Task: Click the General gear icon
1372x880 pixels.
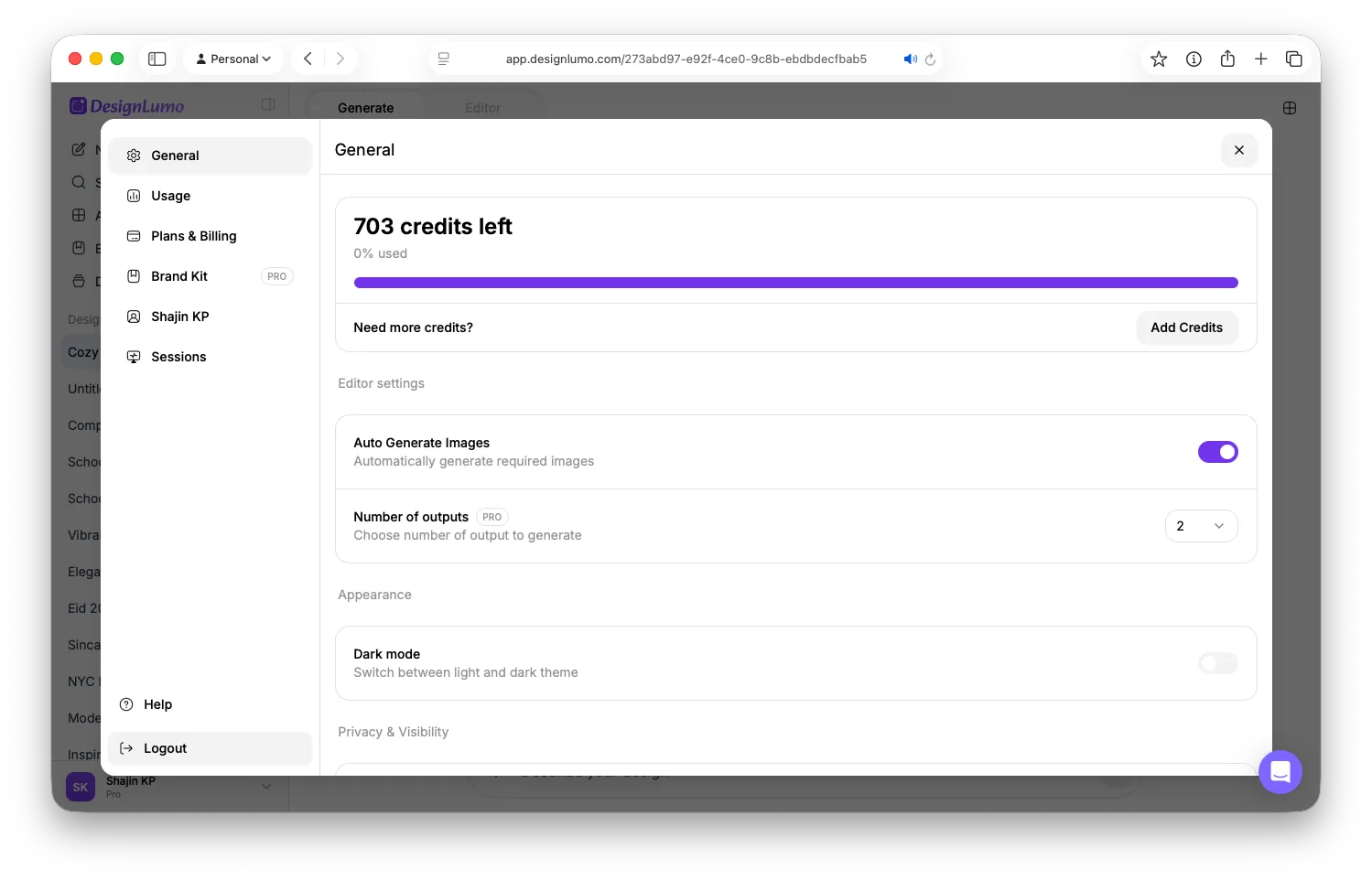Action: (x=134, y=156)
